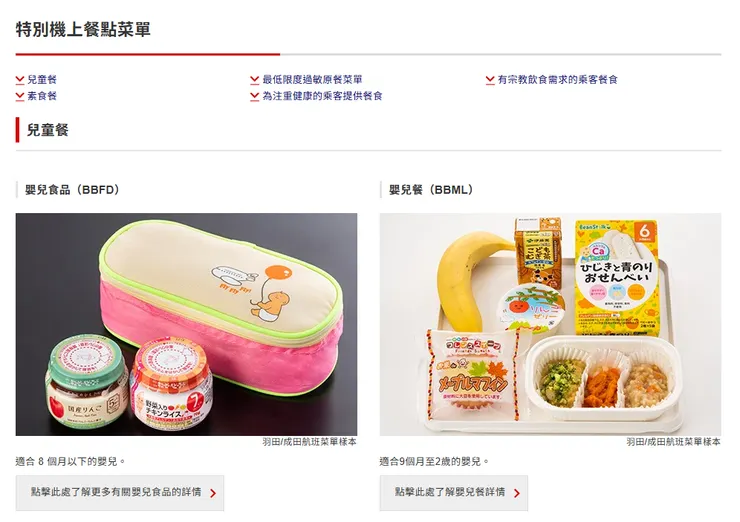The image size is (740, 522).
Task: Go to 為注重健康的乘客提供餐食 section
Action: point(322,96)
